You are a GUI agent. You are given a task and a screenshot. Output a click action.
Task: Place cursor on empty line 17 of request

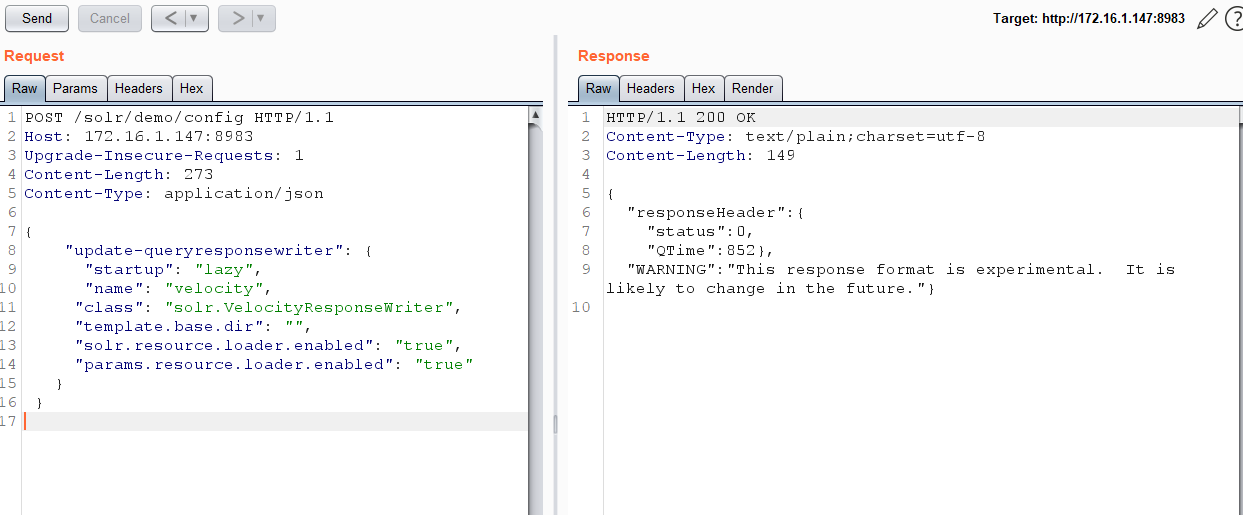click(x=276, y=421)
